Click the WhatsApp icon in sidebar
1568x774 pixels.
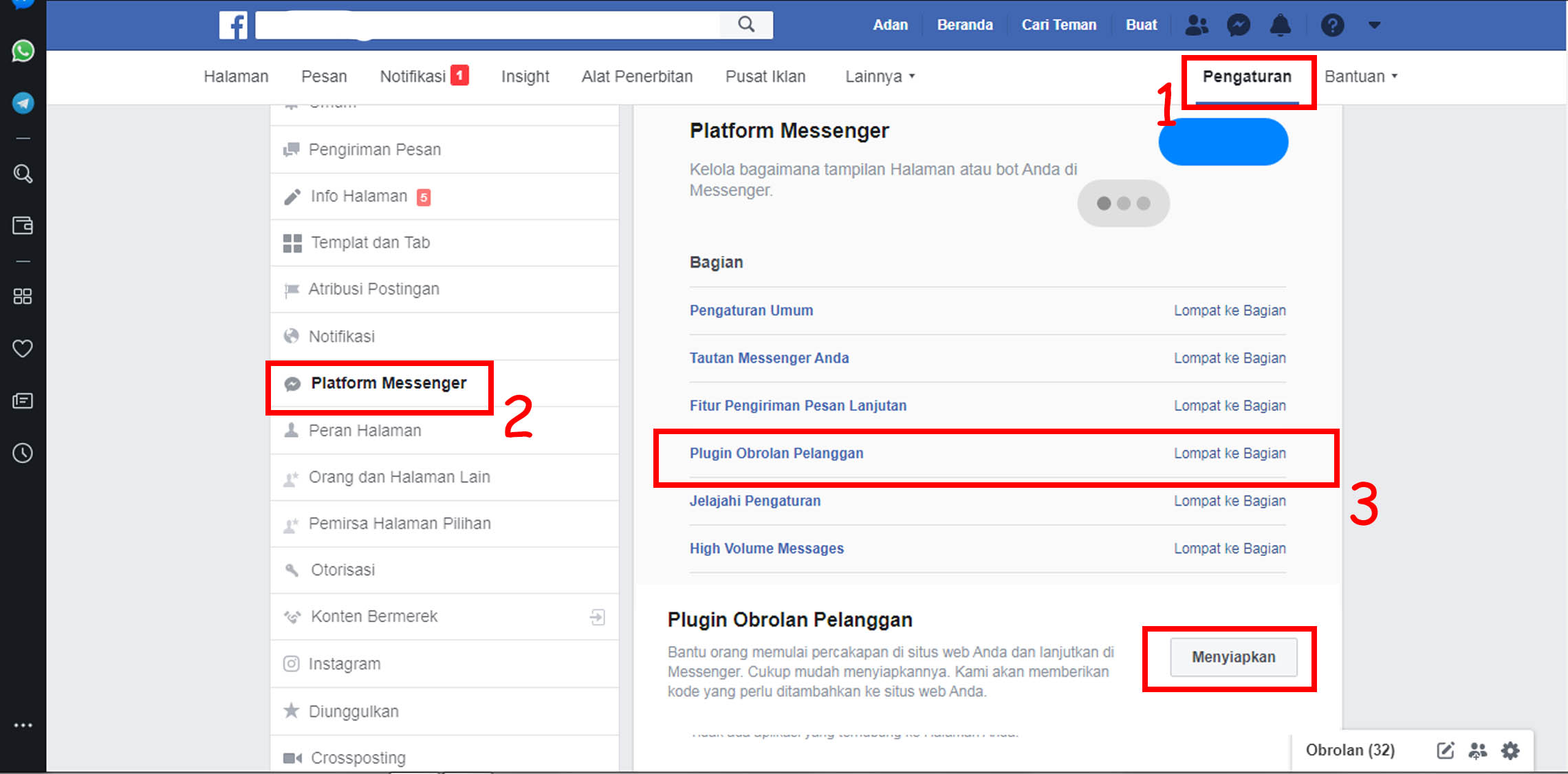click(x=23, y=51)
